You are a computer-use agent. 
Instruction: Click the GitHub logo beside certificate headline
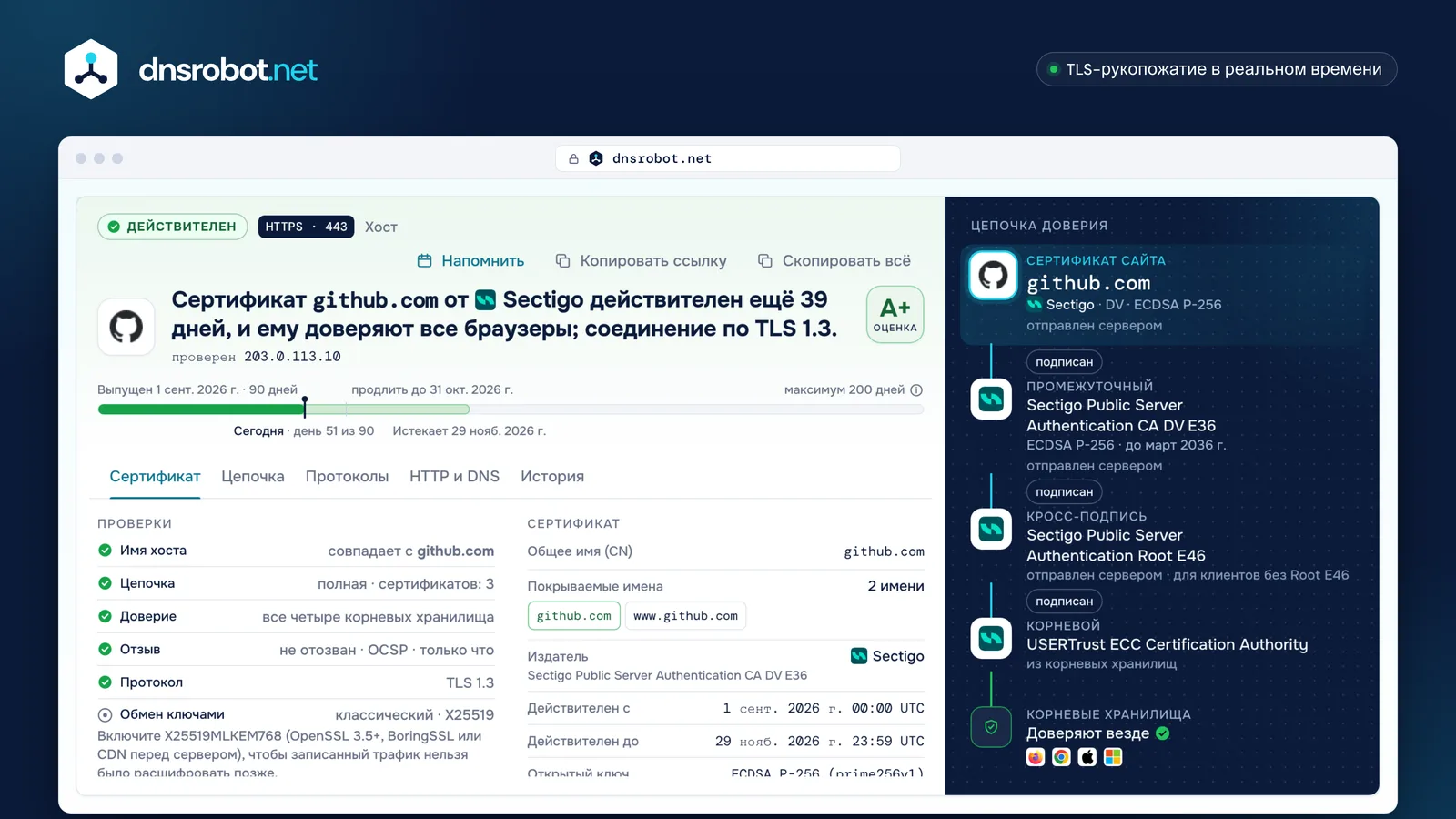[126, 326]
